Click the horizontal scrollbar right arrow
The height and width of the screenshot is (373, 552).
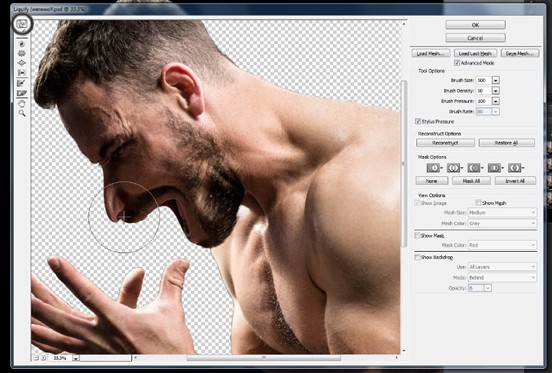point(397,358)
